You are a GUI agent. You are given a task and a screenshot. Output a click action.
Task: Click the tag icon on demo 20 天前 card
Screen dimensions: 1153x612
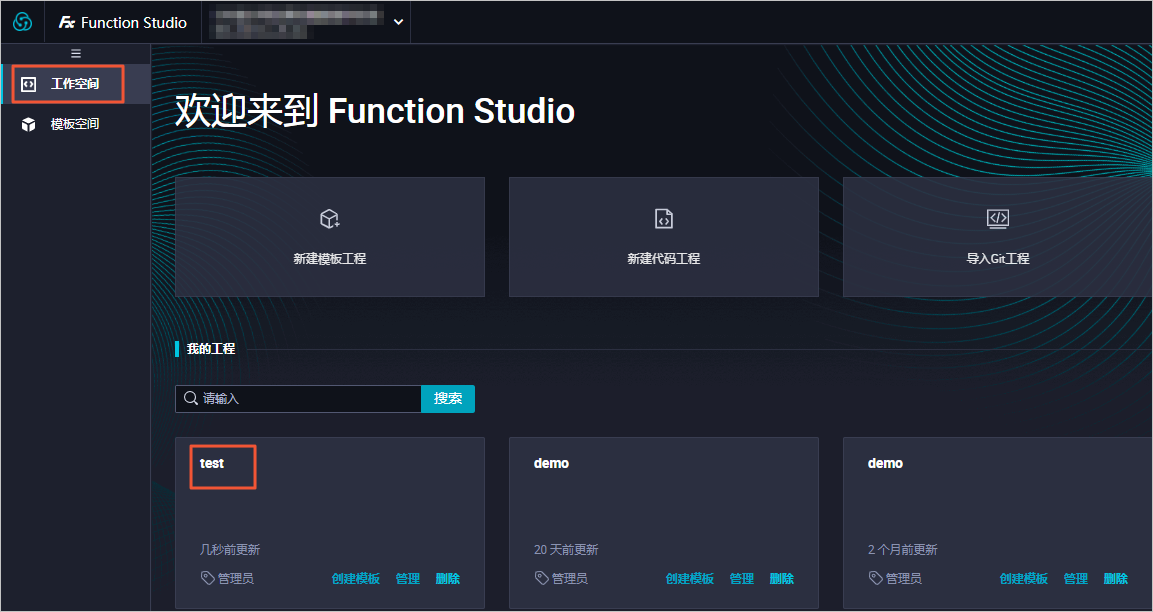point(541,578)
